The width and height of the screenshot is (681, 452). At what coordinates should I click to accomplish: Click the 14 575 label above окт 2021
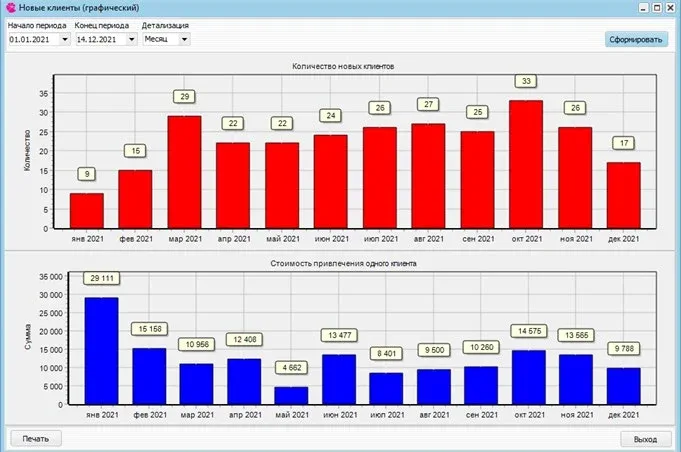tap(529, 331)
